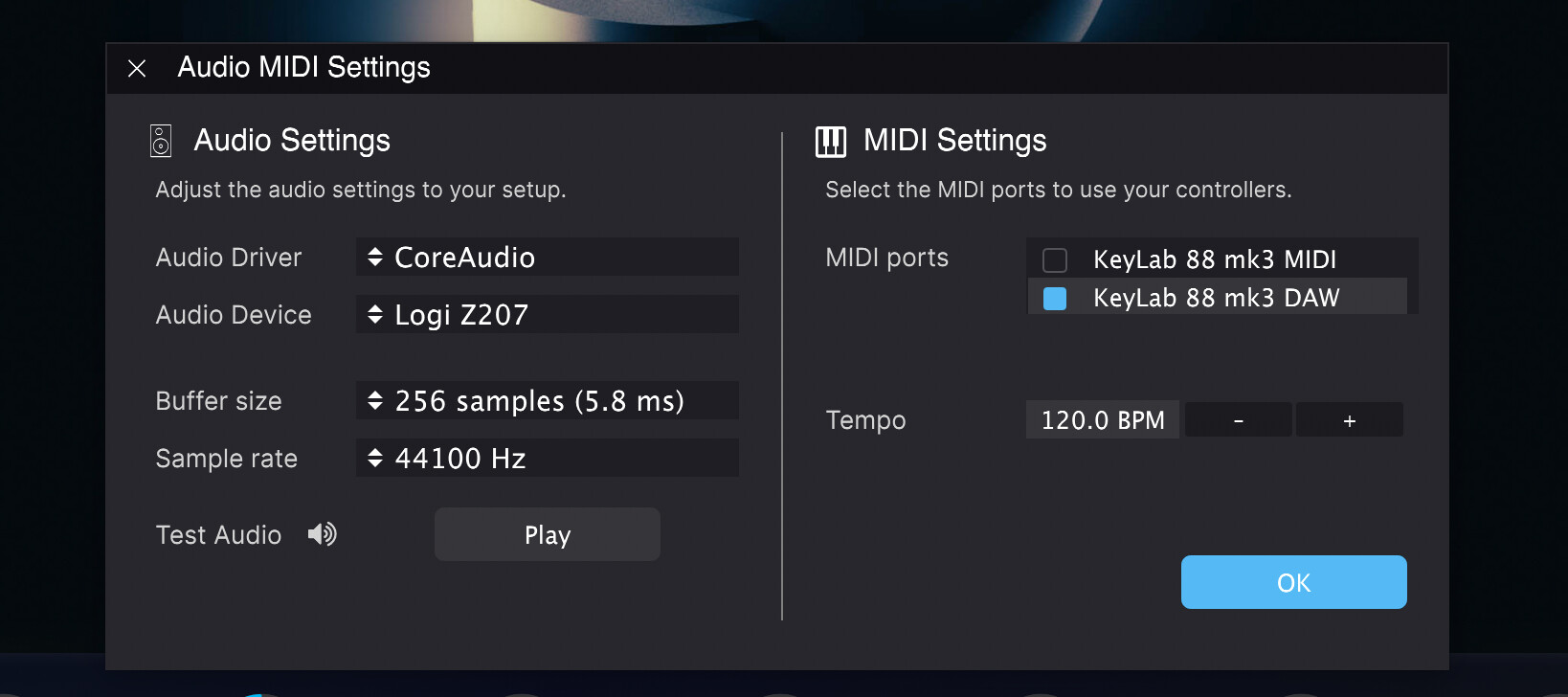Viewport: 1568px width, 697px height.
Task: Click the Buffer size up-down arrows icon
Action: coord(375,400)
